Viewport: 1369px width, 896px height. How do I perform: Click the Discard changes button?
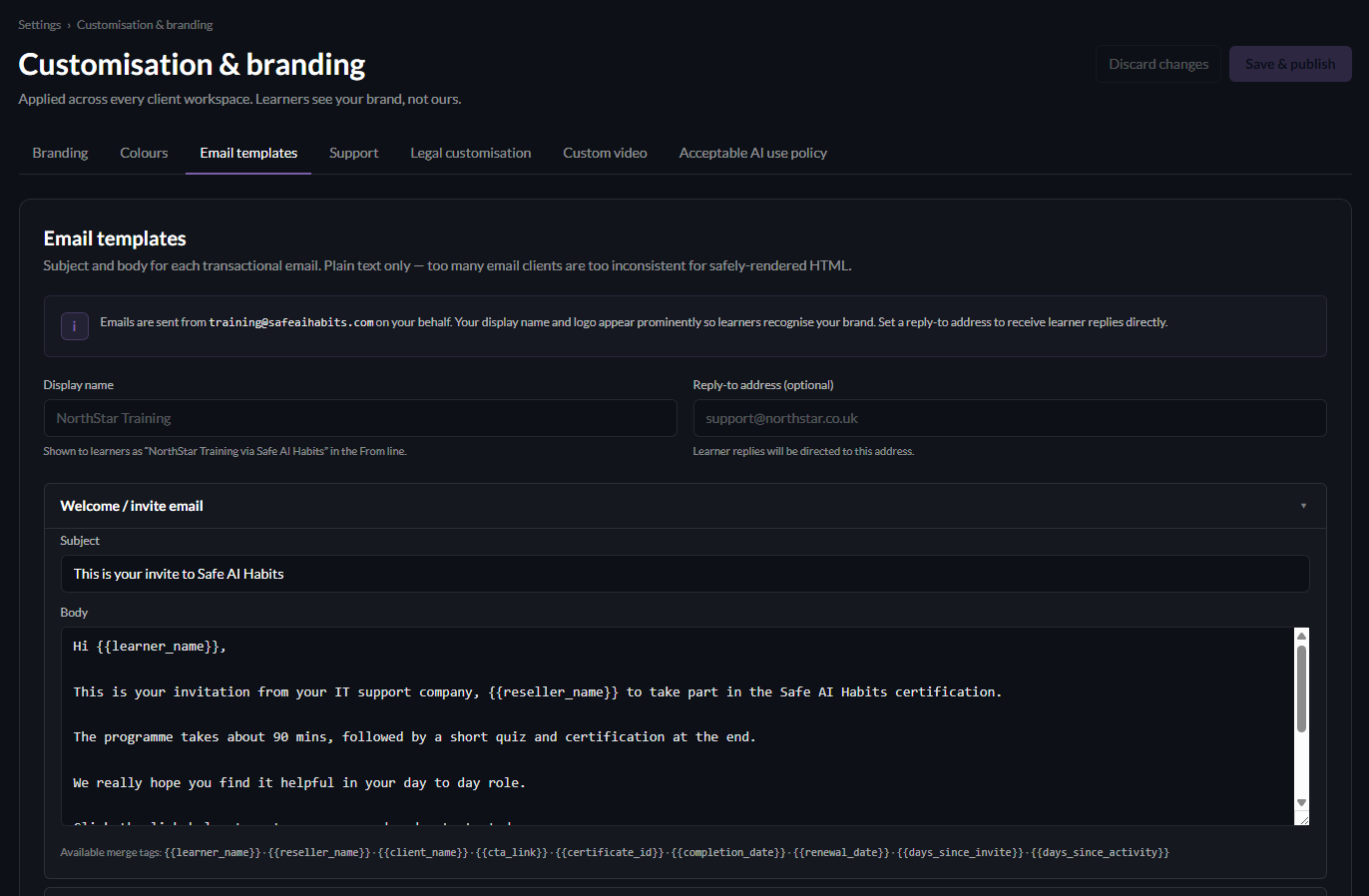coord(1158,64)
